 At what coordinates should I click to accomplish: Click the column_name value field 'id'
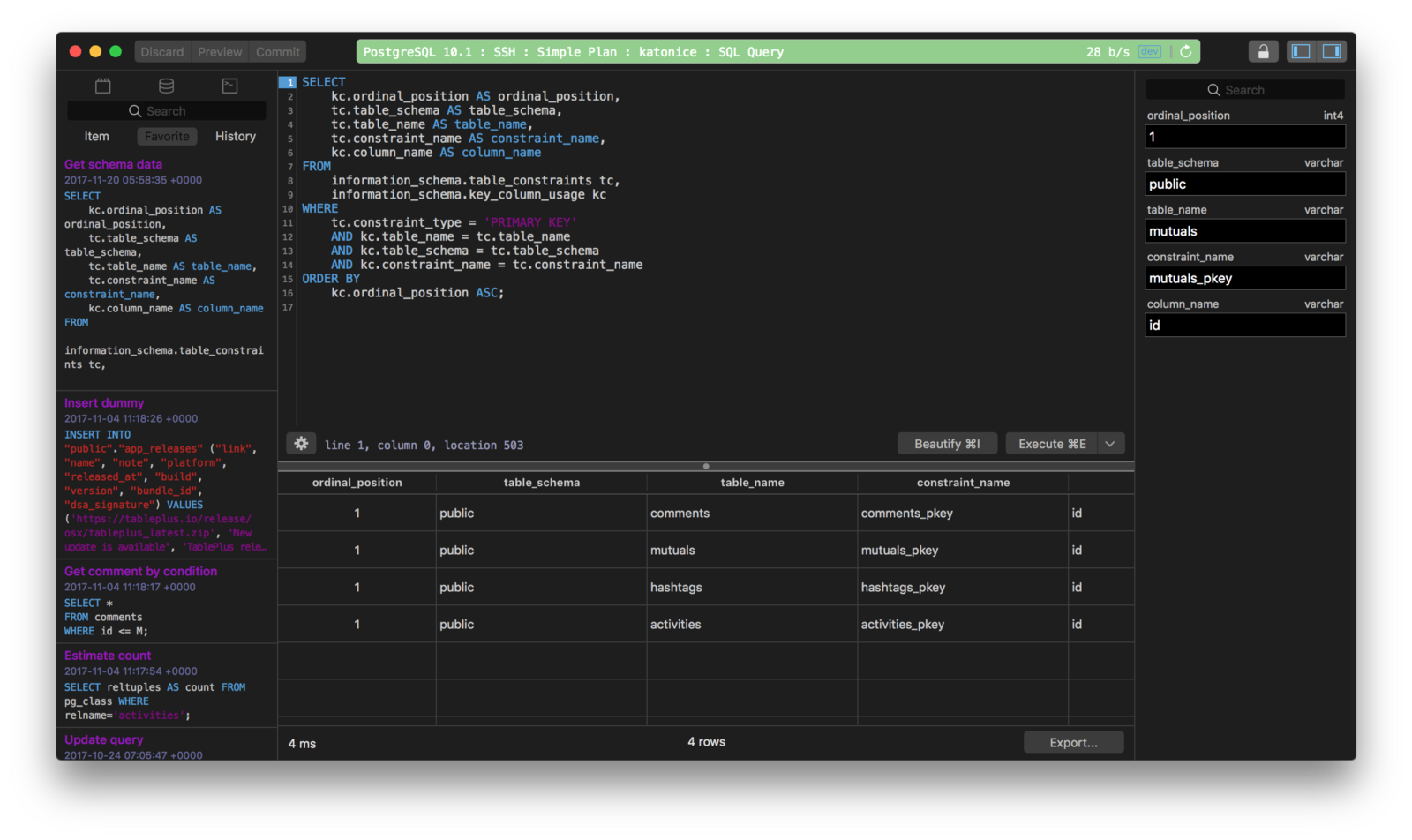click(x=1244, y=325)
